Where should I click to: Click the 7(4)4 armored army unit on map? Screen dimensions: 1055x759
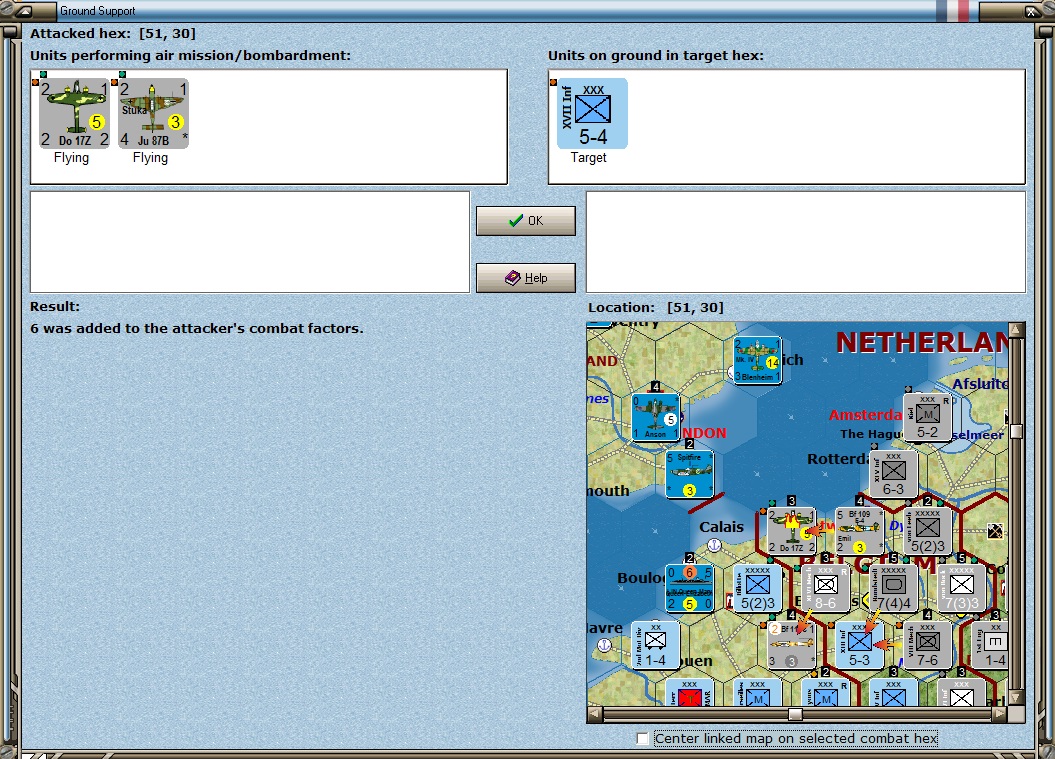coord(894,588)
